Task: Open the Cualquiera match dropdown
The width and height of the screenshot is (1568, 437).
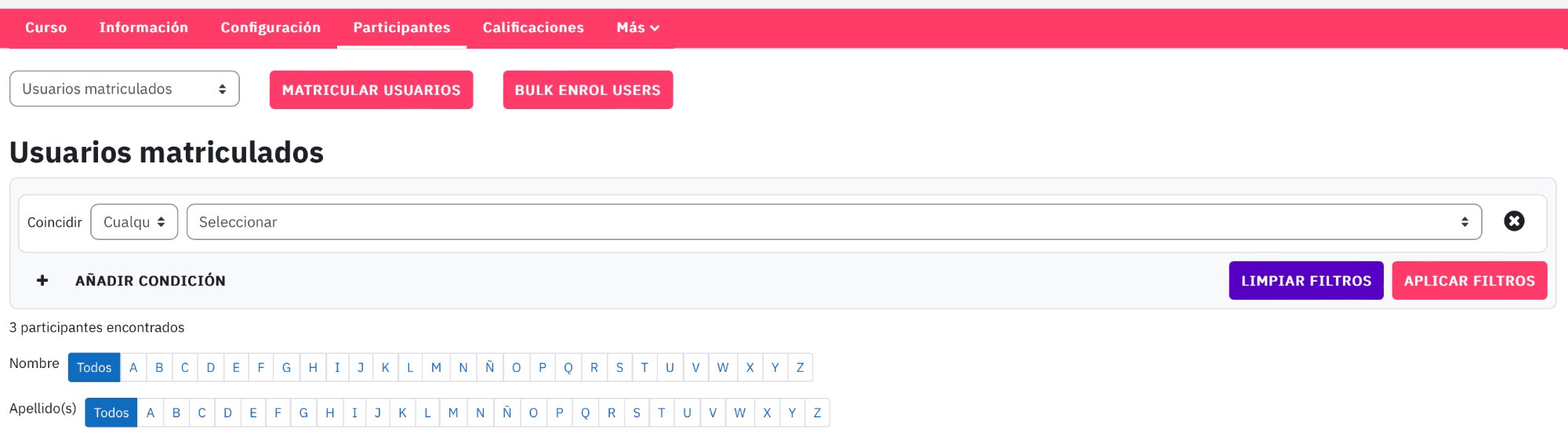Action: tap(134, 222)
